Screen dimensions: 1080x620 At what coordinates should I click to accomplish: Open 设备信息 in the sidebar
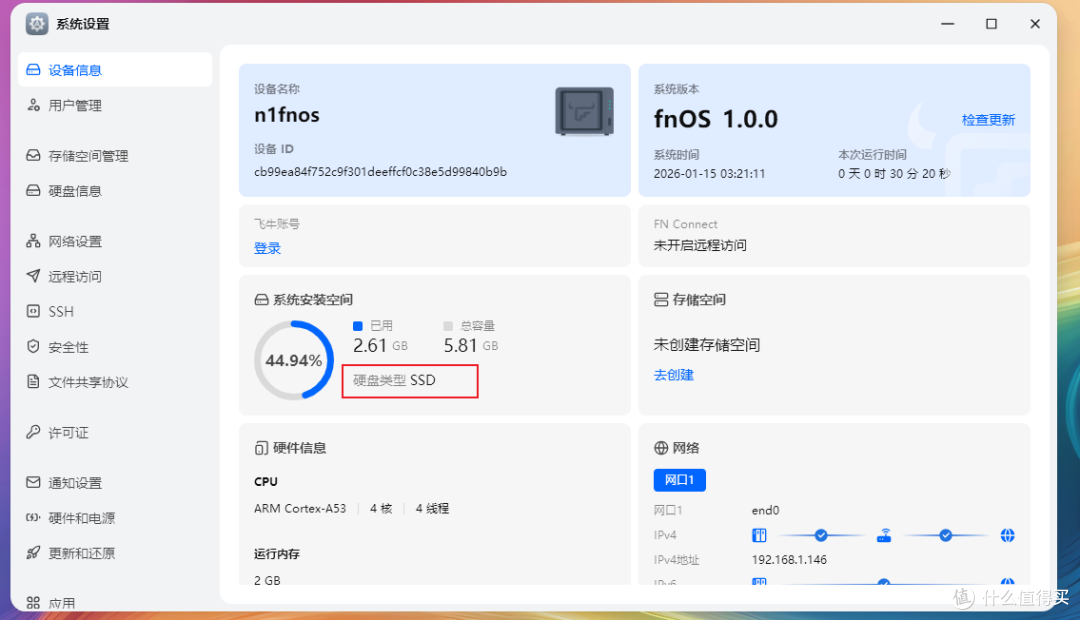click(x=114, y=70)
